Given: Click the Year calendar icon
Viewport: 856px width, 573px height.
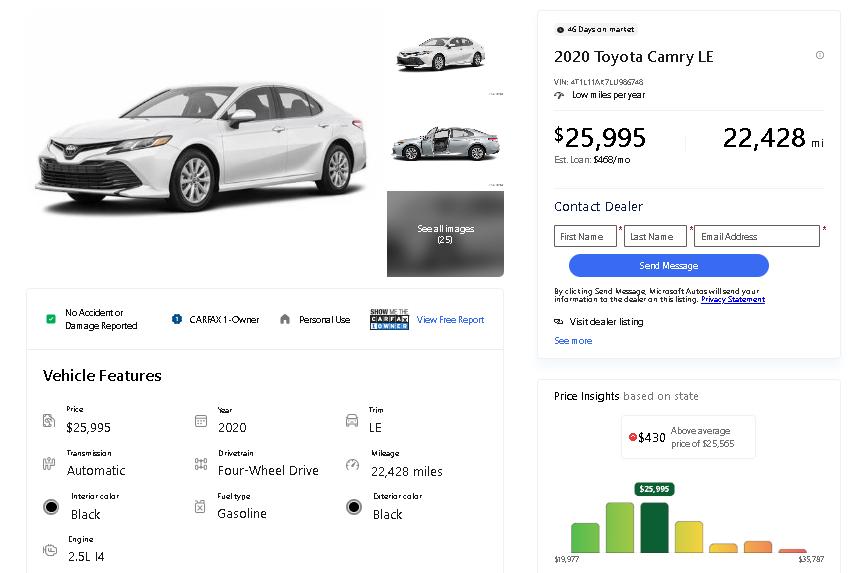Looking at the screenshot, I should coord(200,421).
